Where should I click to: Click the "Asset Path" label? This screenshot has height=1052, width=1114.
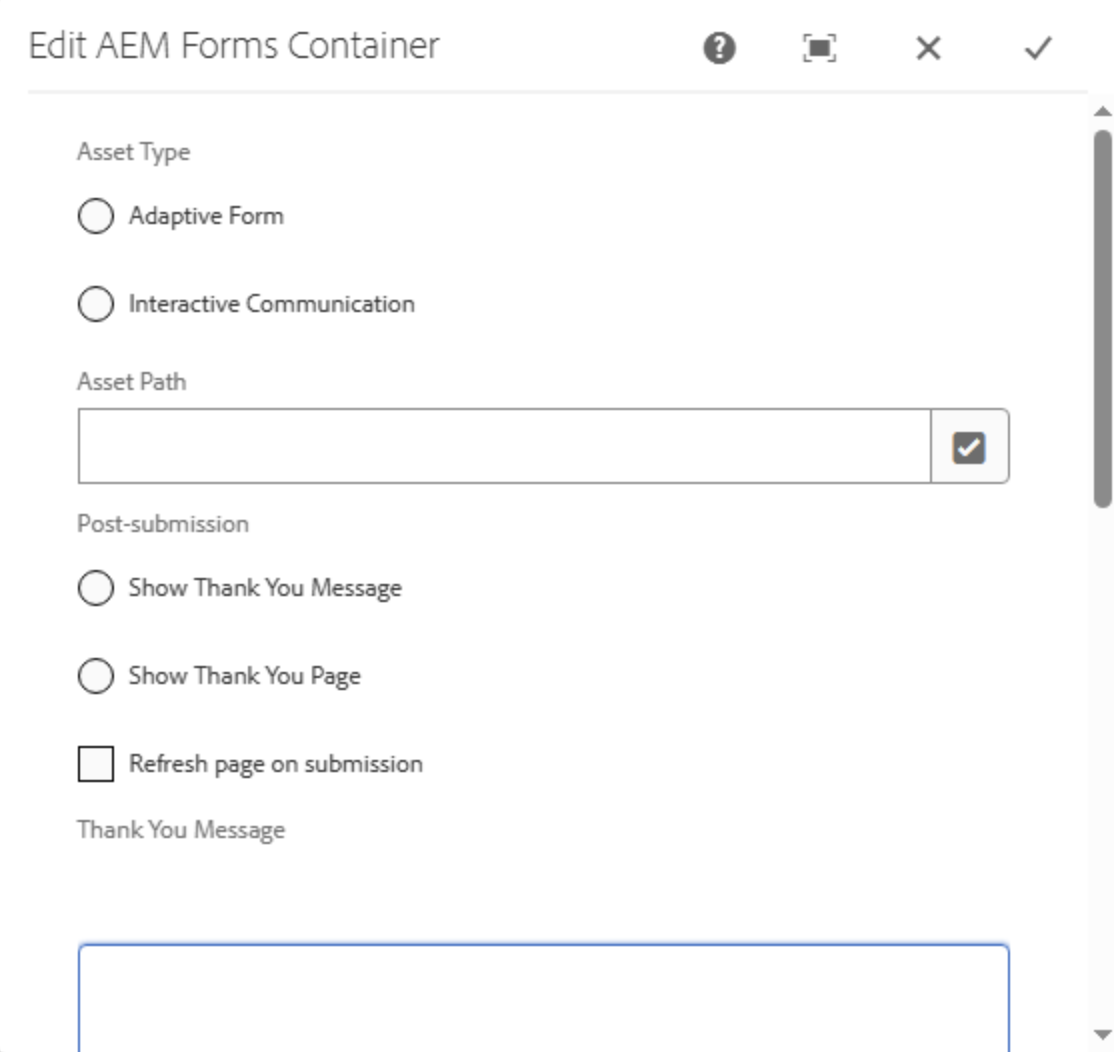pyautogui.click(x=131, y=382)
